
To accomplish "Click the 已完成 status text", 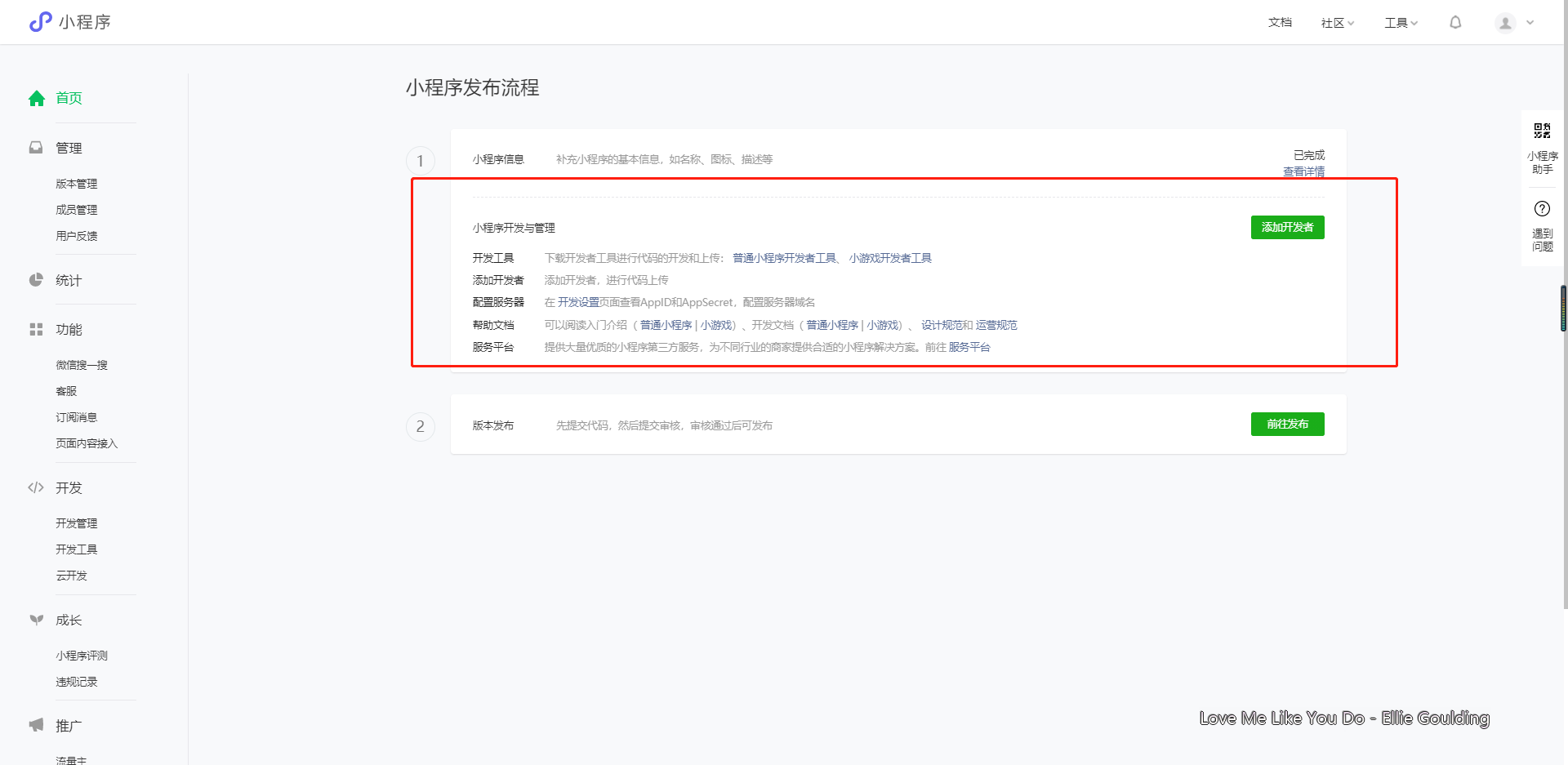I will coord(1309,155).
